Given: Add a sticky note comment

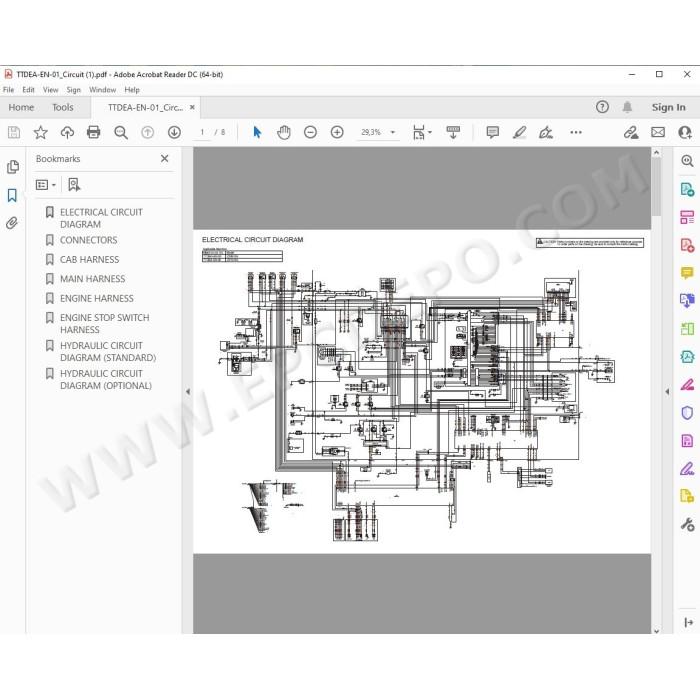Looking at the screenshot, I should coord(492,132).
